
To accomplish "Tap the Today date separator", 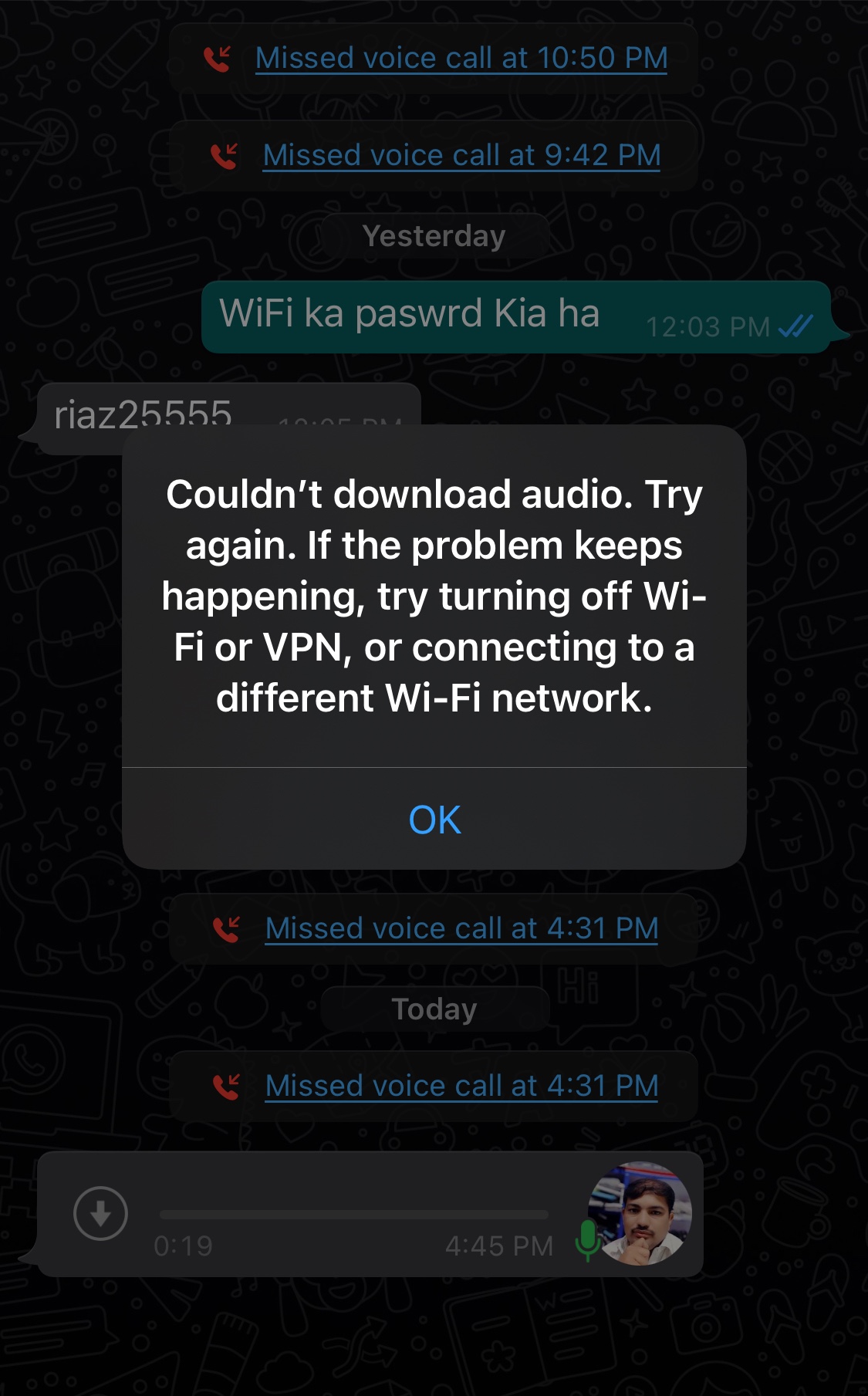I will tap(434, 1009).
